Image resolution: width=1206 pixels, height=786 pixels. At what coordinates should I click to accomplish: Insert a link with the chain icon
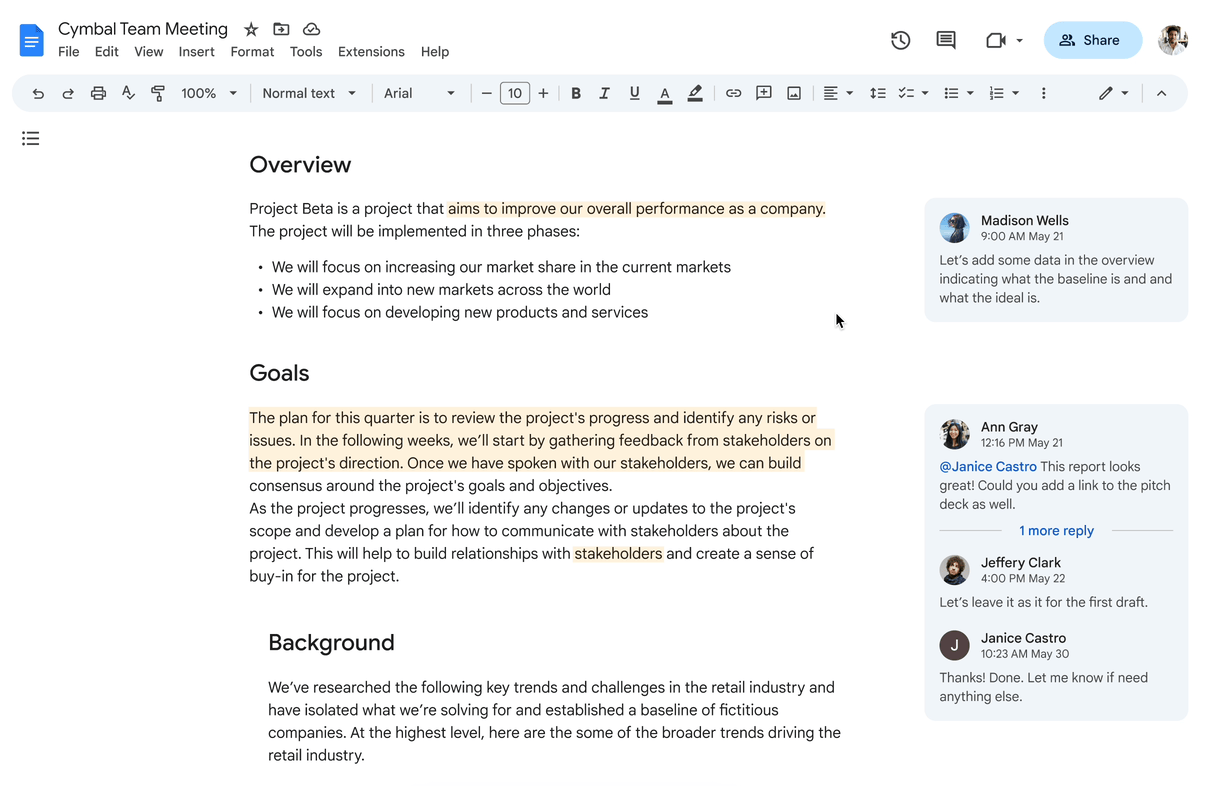click(733, 93)
